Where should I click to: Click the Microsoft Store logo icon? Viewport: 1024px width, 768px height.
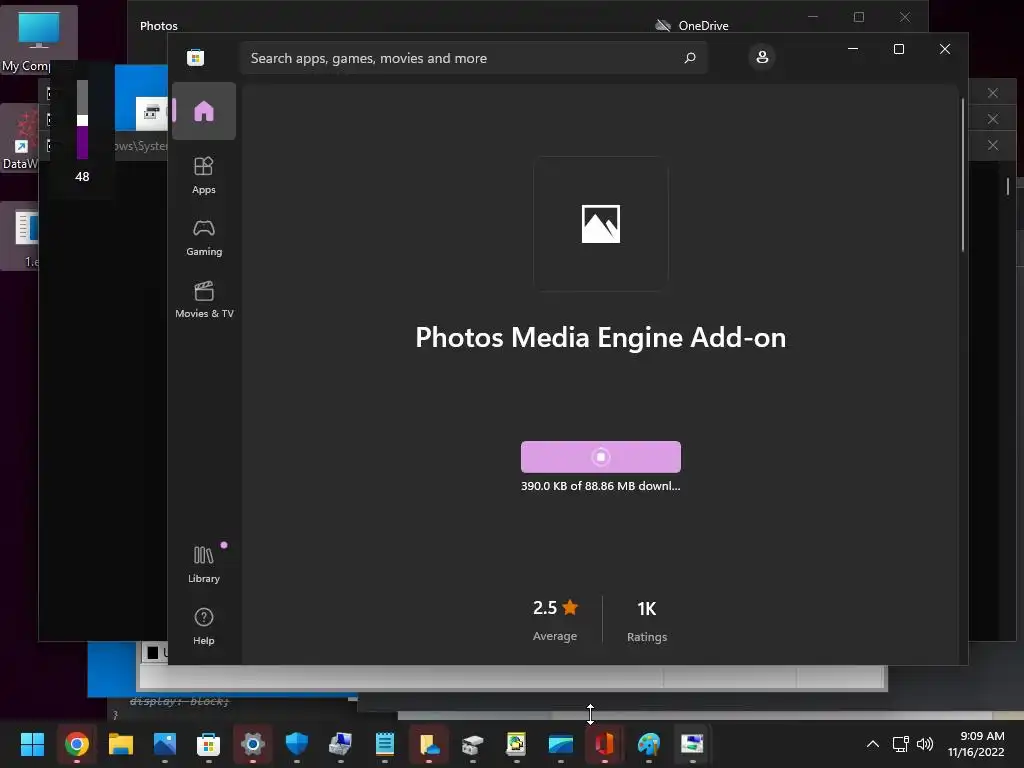point(195,57)
